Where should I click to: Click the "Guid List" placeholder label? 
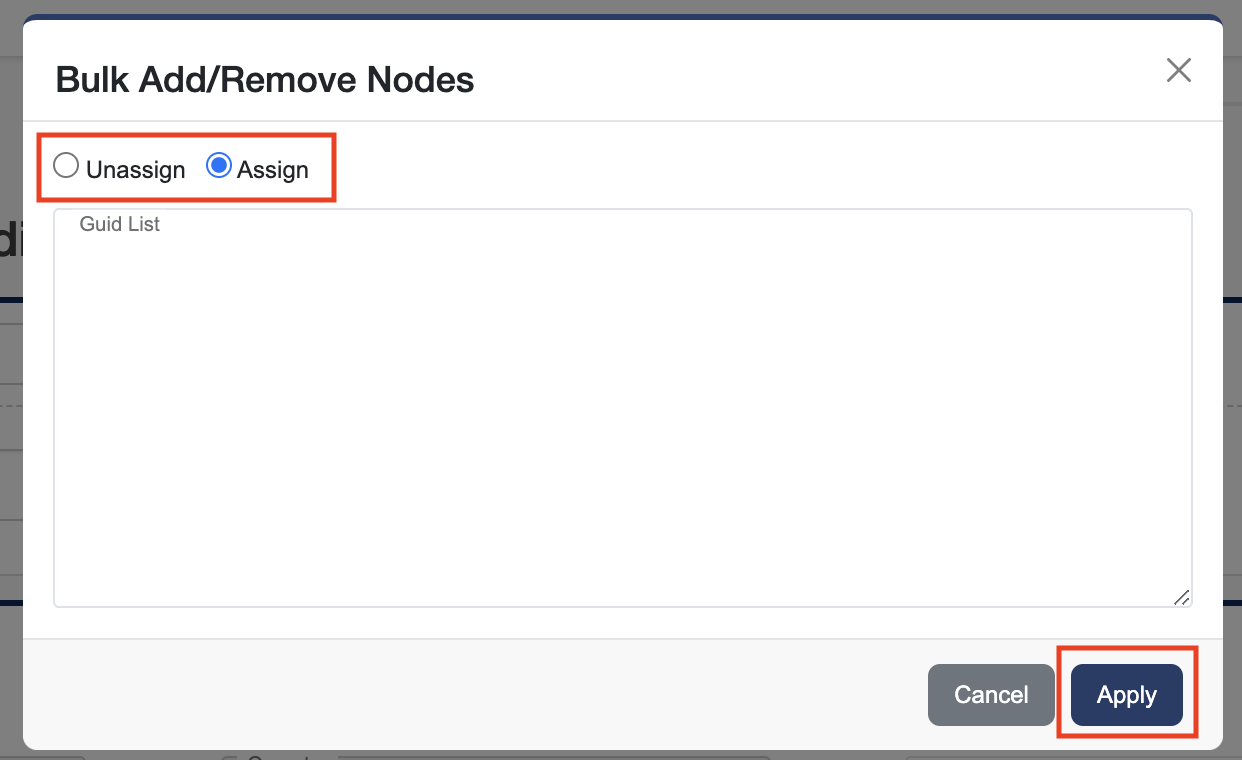click(x=120, y=224)
